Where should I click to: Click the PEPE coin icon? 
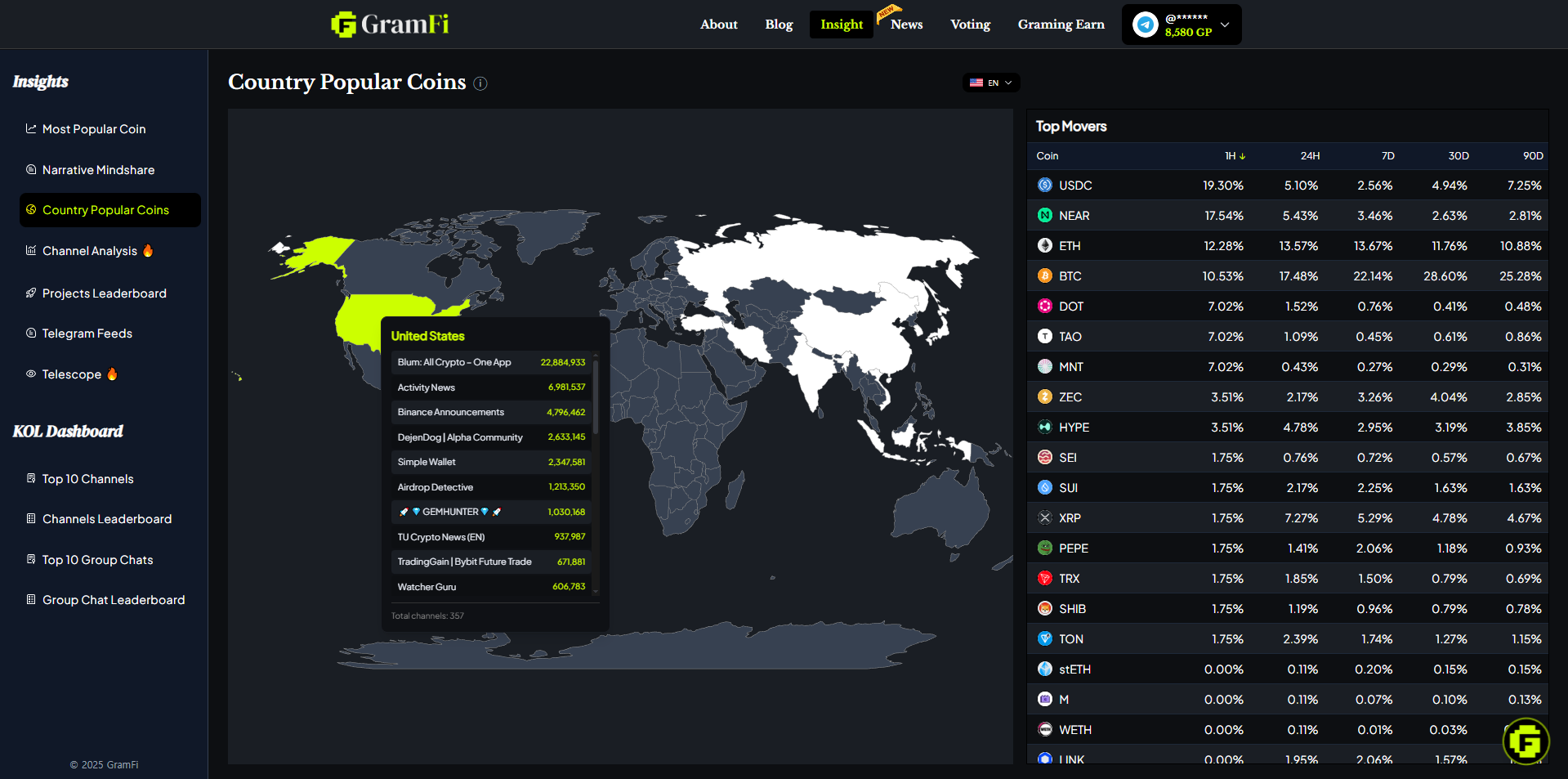(1044, 548)
